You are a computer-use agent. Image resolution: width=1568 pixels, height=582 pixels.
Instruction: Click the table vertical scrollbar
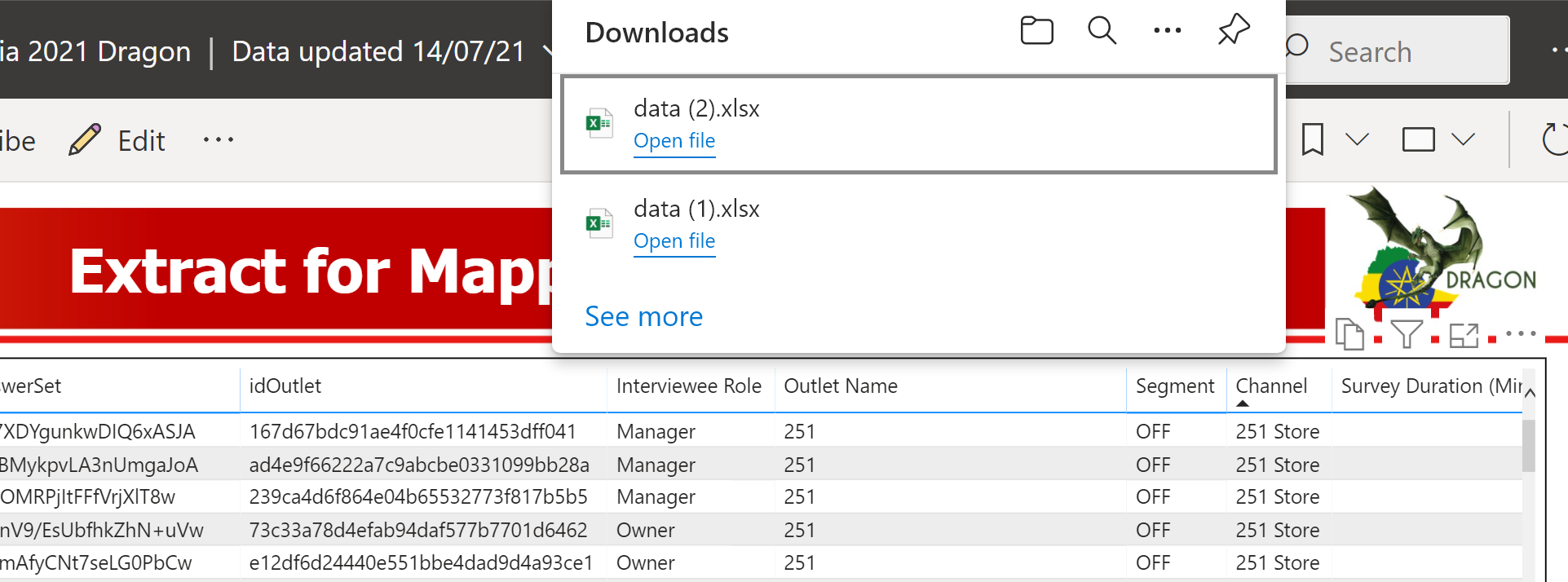tap(1529, 445)
